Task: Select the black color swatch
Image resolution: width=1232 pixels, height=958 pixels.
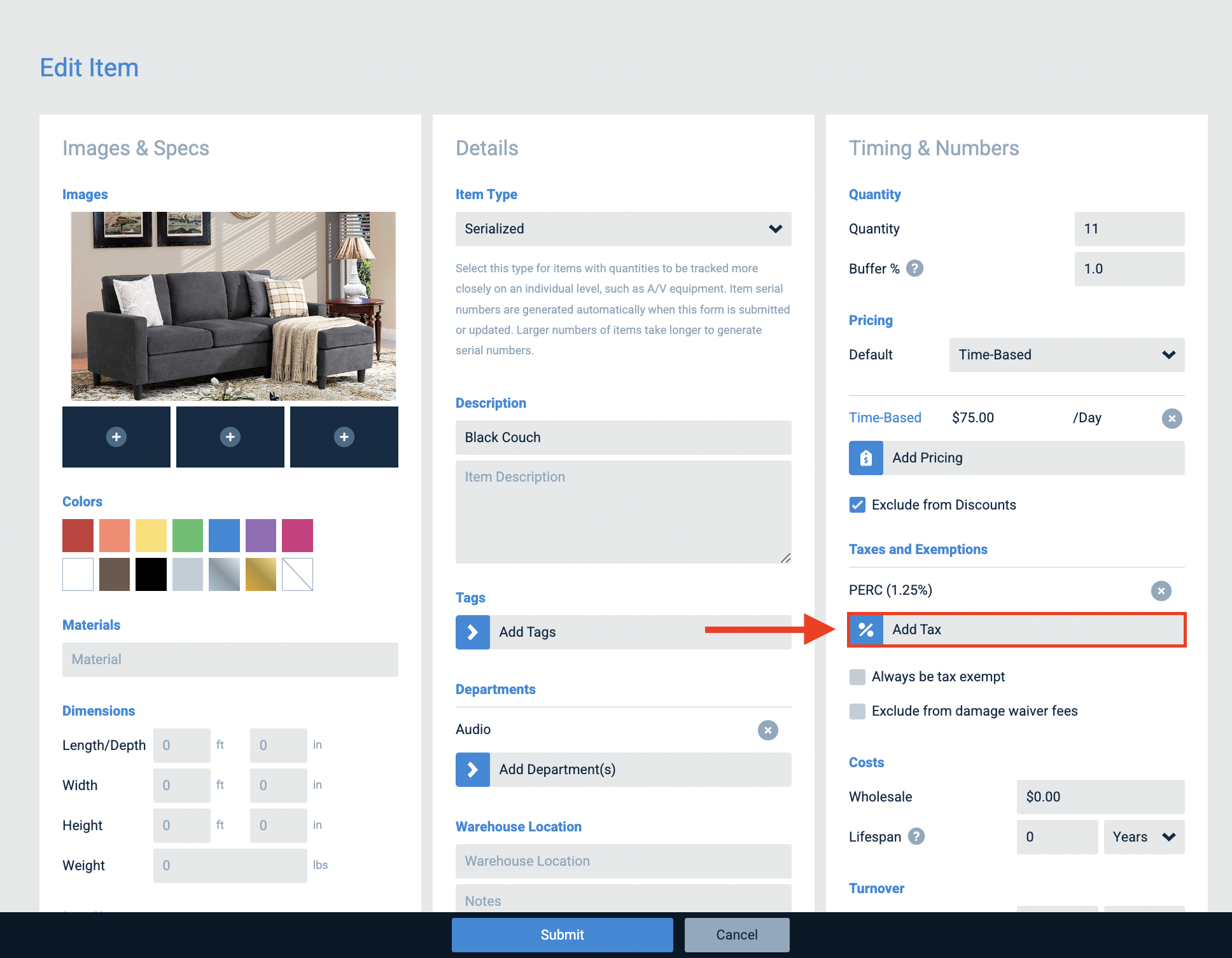Action: [x=151, y=574]
